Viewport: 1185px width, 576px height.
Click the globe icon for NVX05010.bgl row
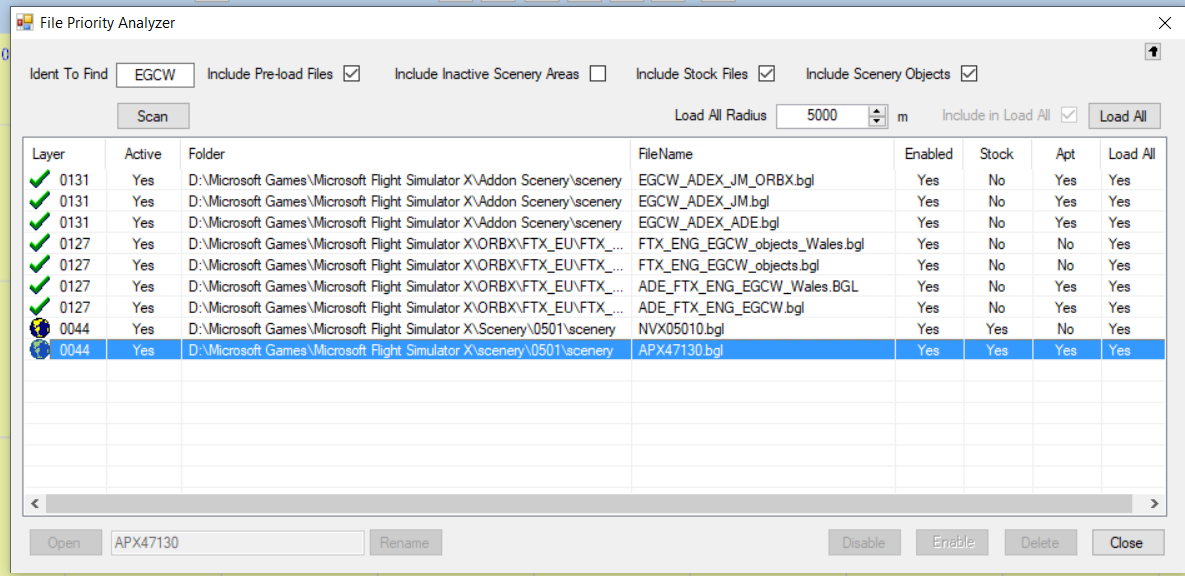tap(40, 329)
